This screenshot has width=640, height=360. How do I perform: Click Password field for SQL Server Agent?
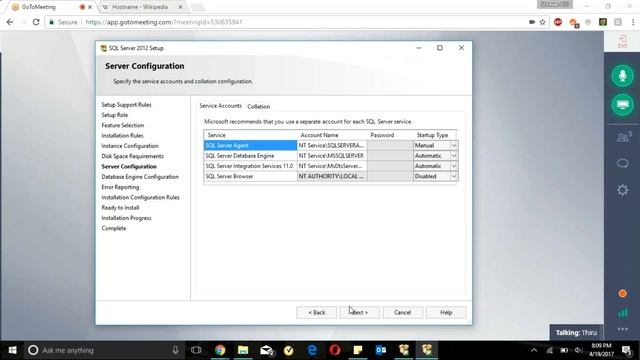[x=390, y=145]
